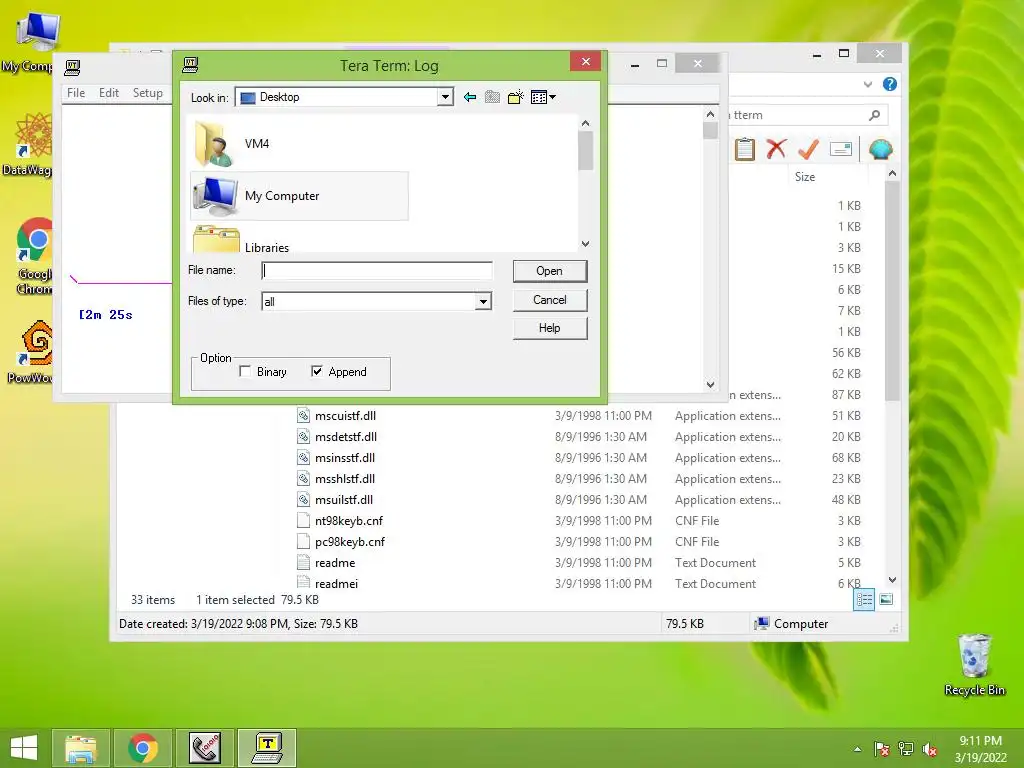
Task: Expand the Files of type dropdown
Action: tap(483, 302)
